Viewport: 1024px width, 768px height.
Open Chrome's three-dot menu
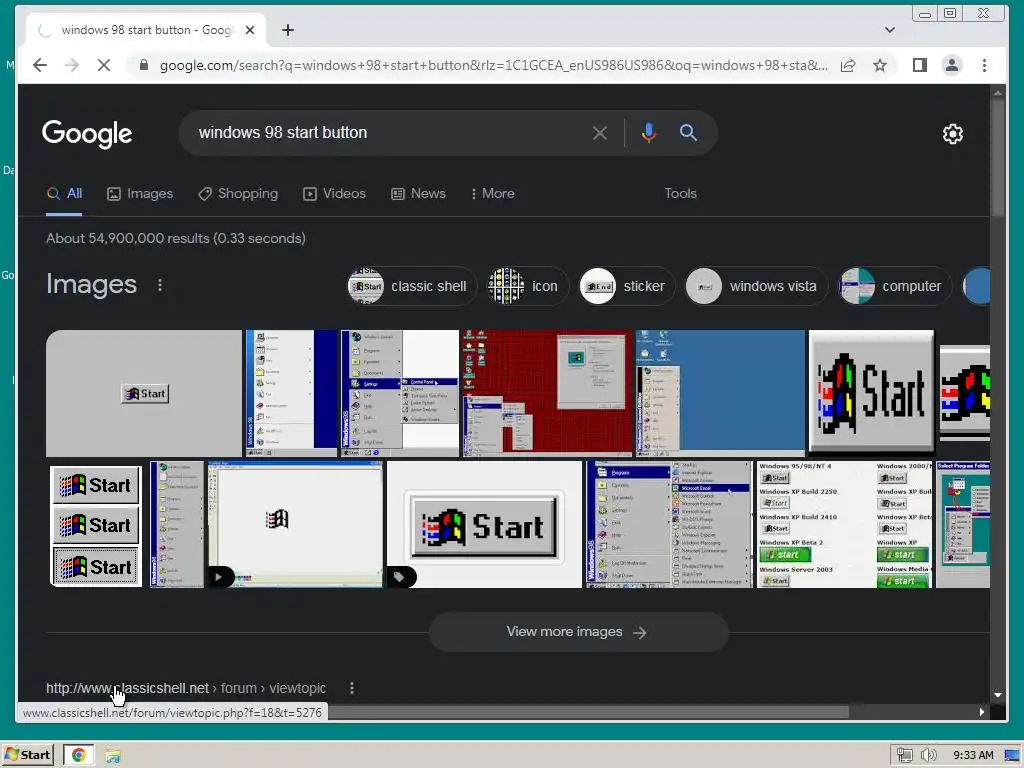click(984, 65)
